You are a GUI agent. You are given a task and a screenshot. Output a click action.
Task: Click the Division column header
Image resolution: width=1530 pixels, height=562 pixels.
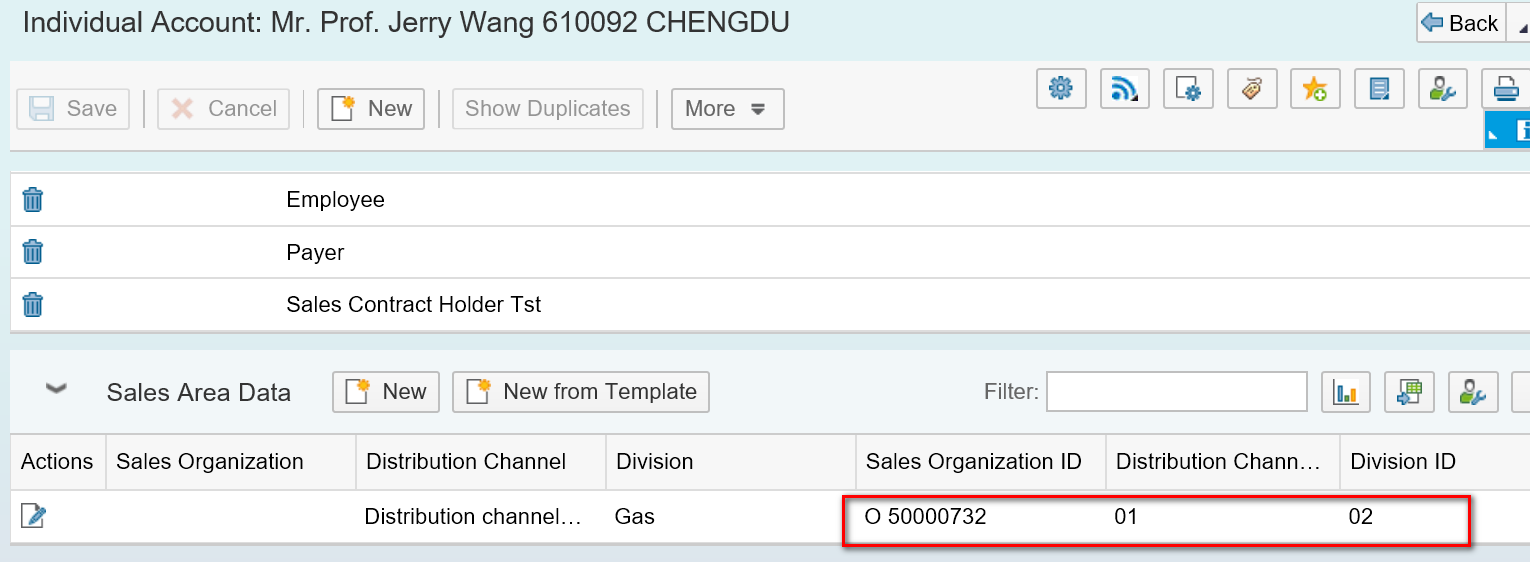pos(654,462)
